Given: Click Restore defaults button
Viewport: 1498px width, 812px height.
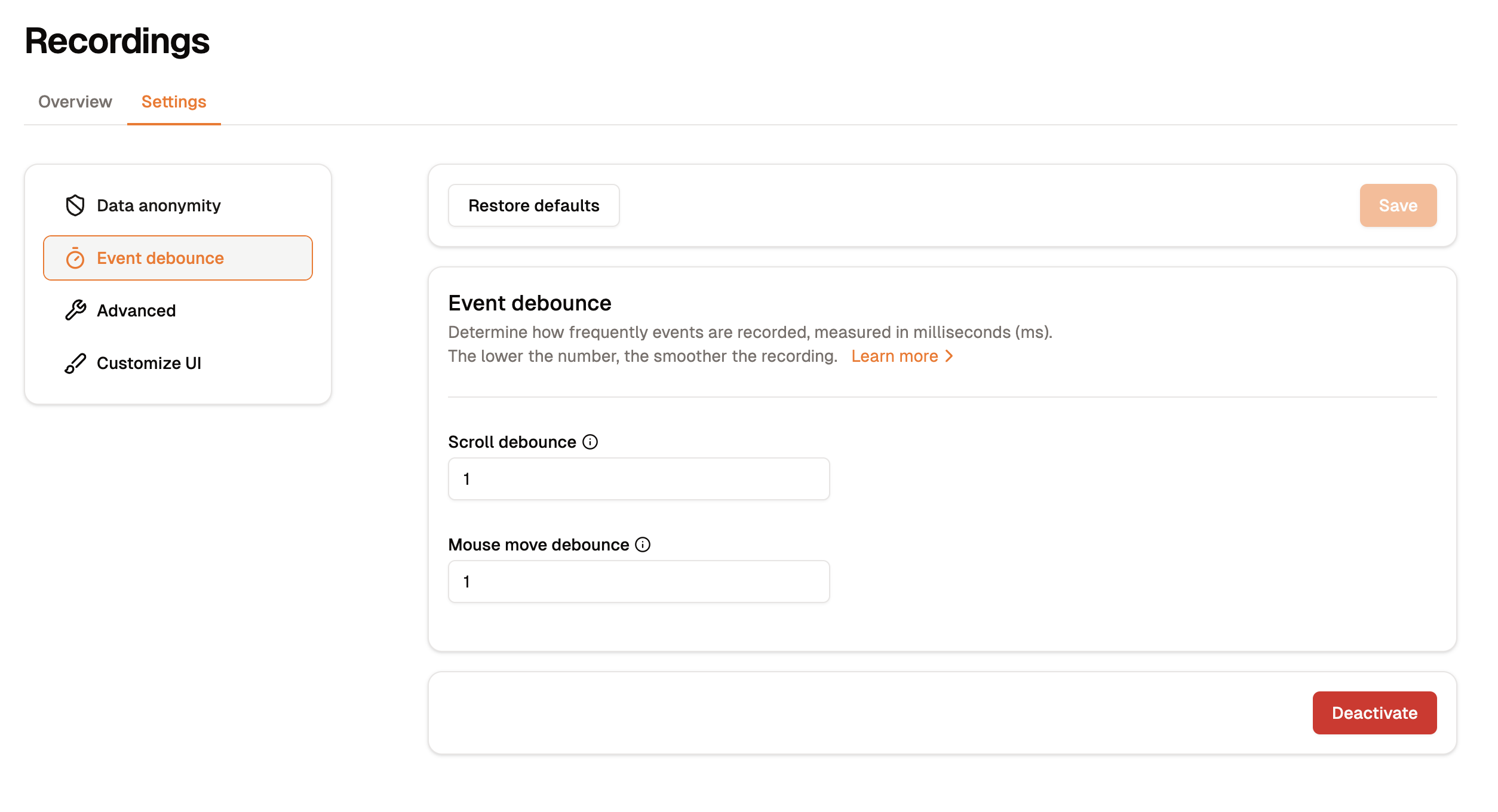Looking at the screenshot, I should point(534,205).
